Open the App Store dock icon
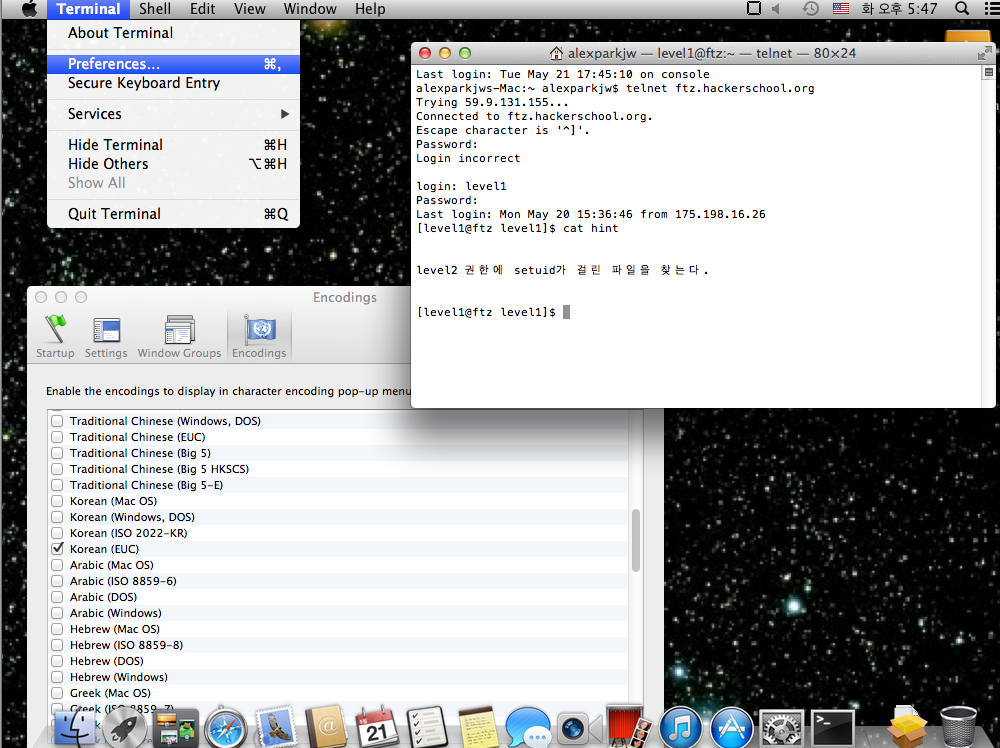This screenshot has height=748, width=1000. pos(731,727)
